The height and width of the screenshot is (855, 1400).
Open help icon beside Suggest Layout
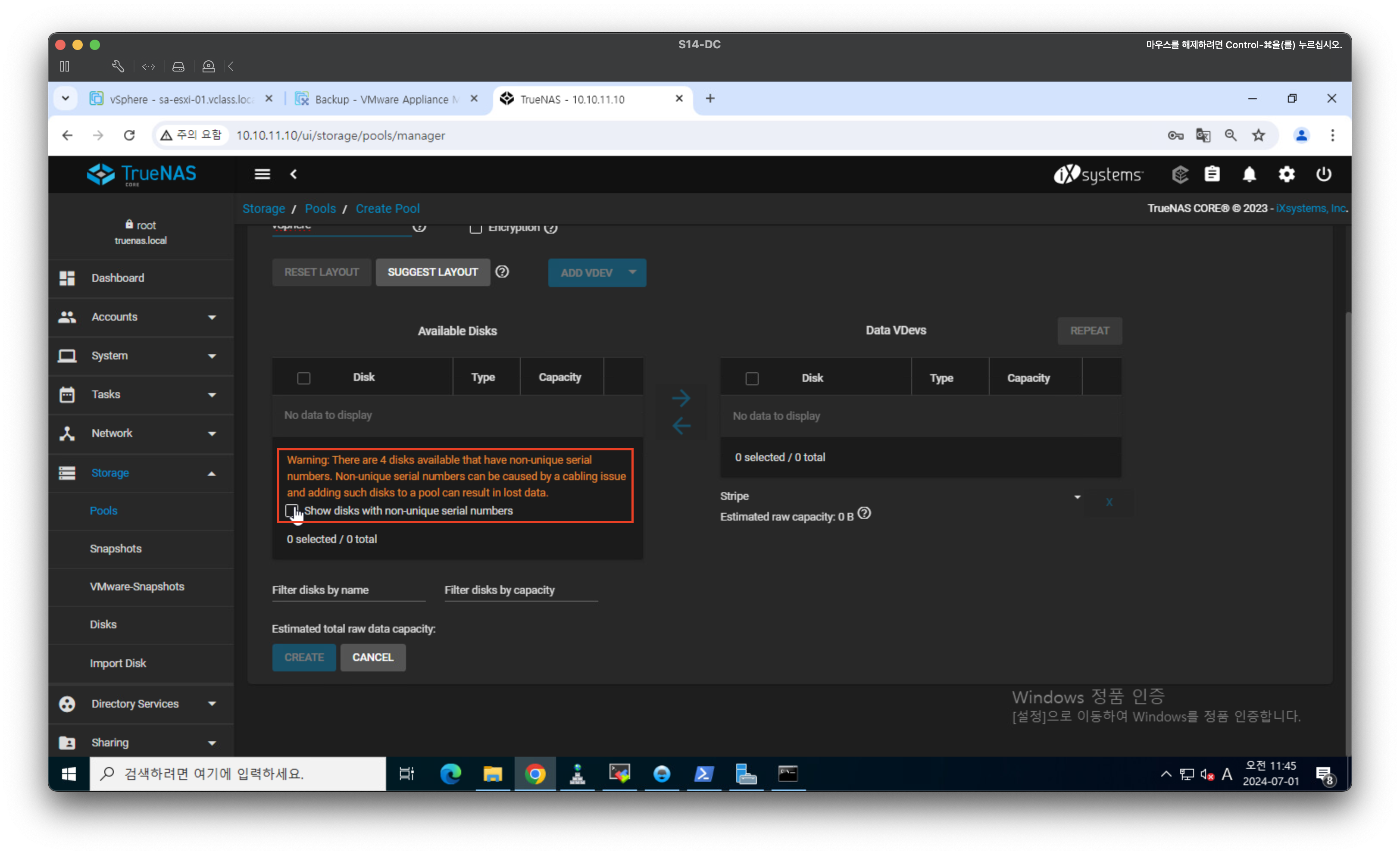pyautogui.click(x=502, y=272)
